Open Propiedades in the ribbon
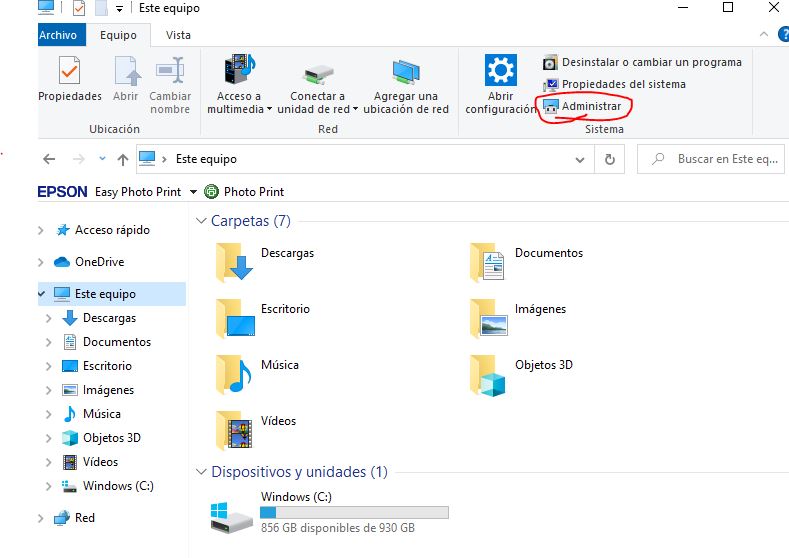 pos(69,78)
